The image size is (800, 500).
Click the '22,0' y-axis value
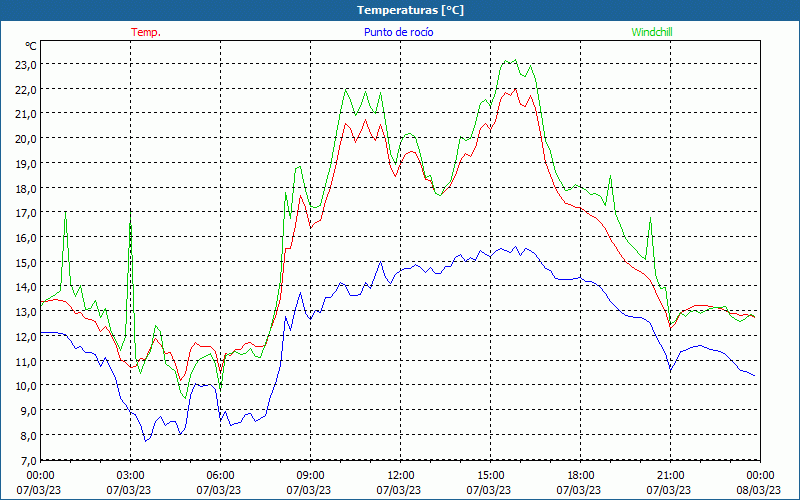(27, 90)
